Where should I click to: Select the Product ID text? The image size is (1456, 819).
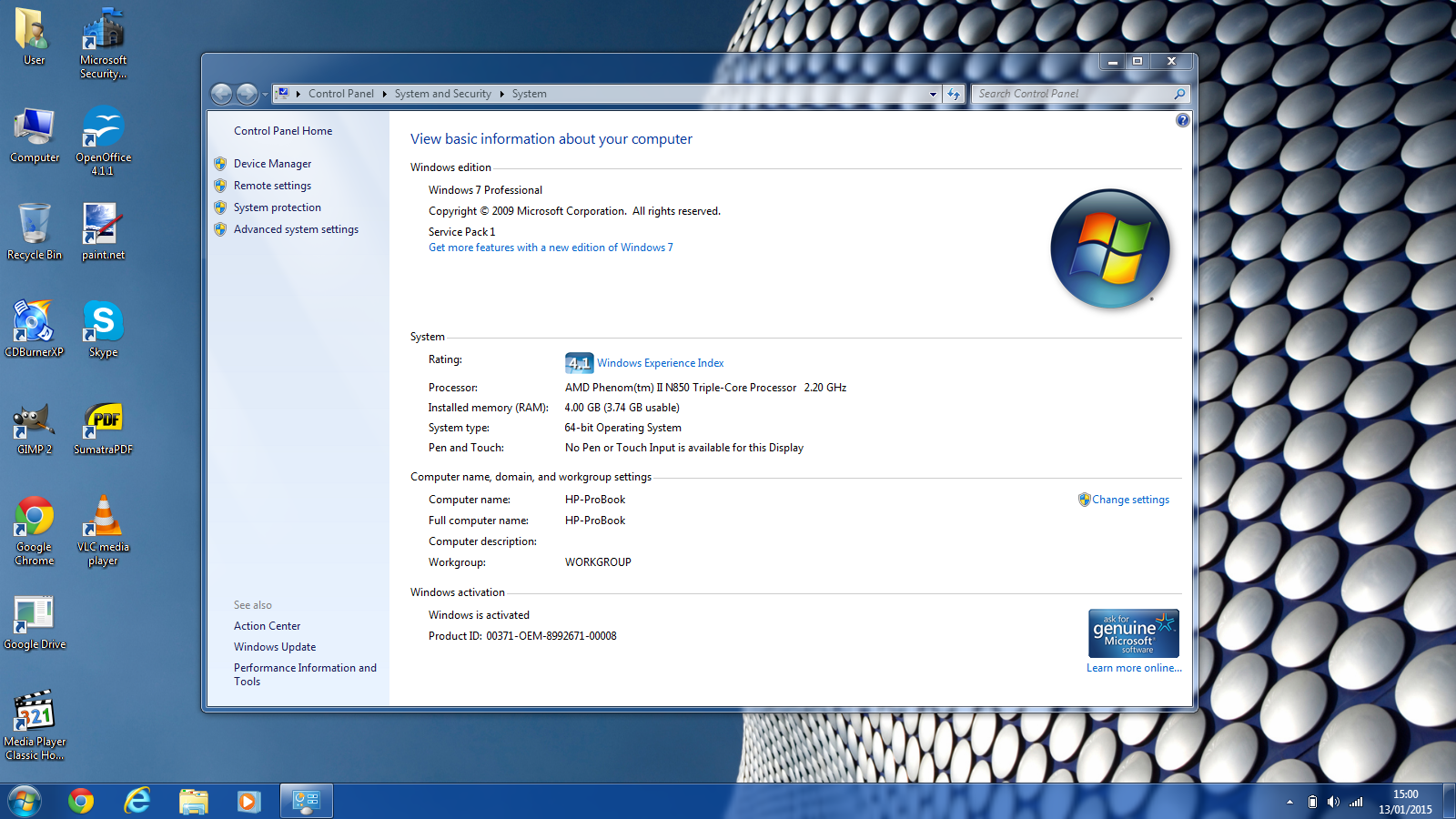(x=522, y=636)
